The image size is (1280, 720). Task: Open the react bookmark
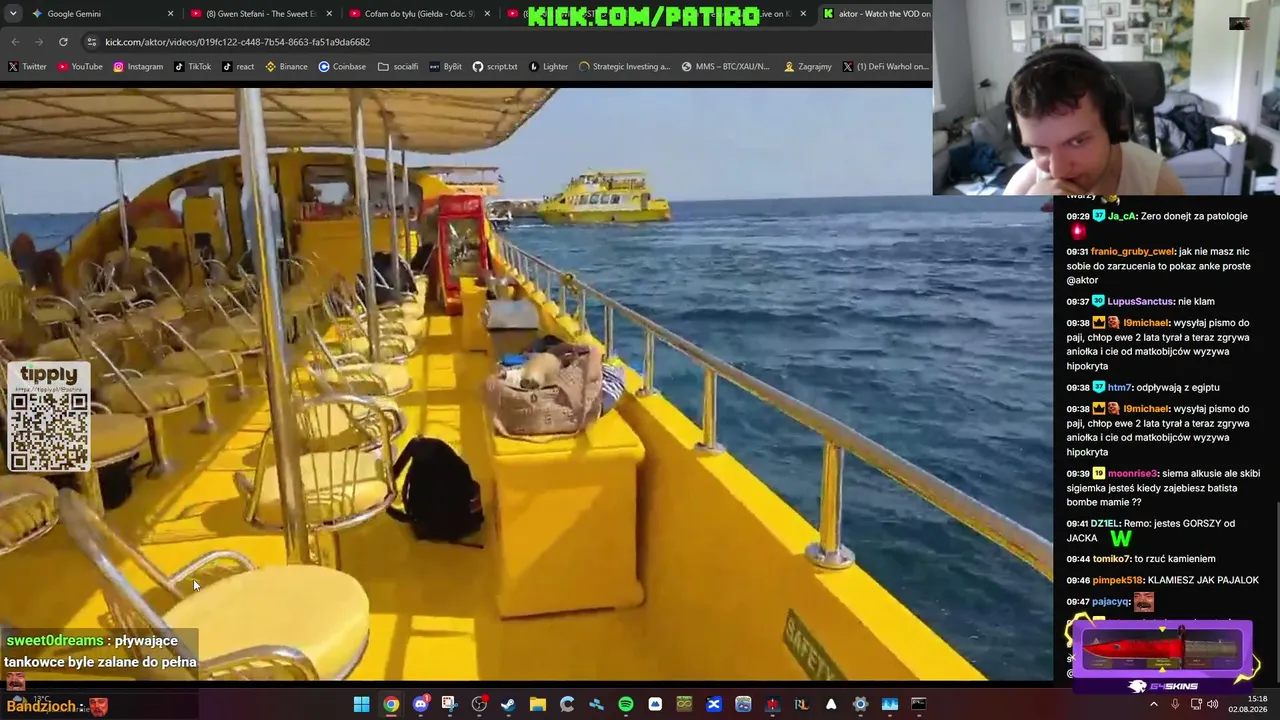(x=238, y=67)
